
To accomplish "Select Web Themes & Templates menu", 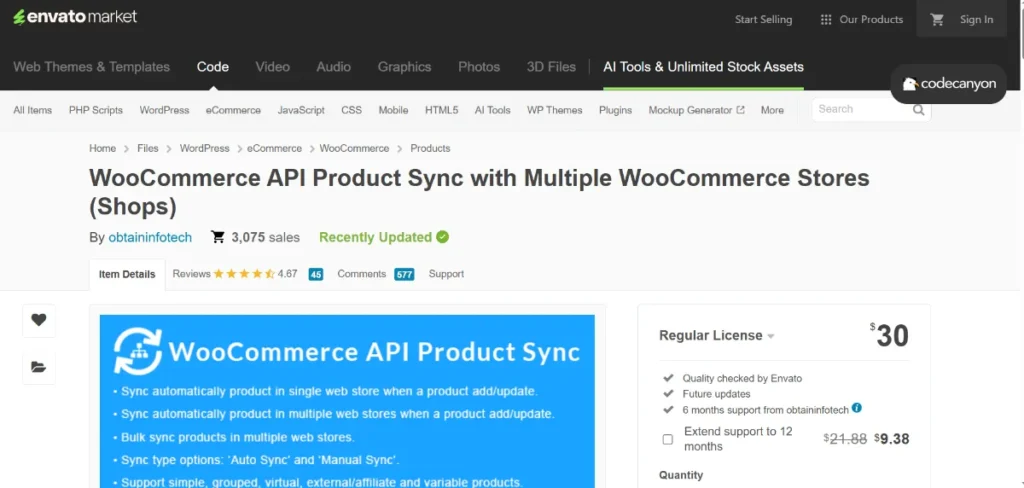I will pos(91,67).
